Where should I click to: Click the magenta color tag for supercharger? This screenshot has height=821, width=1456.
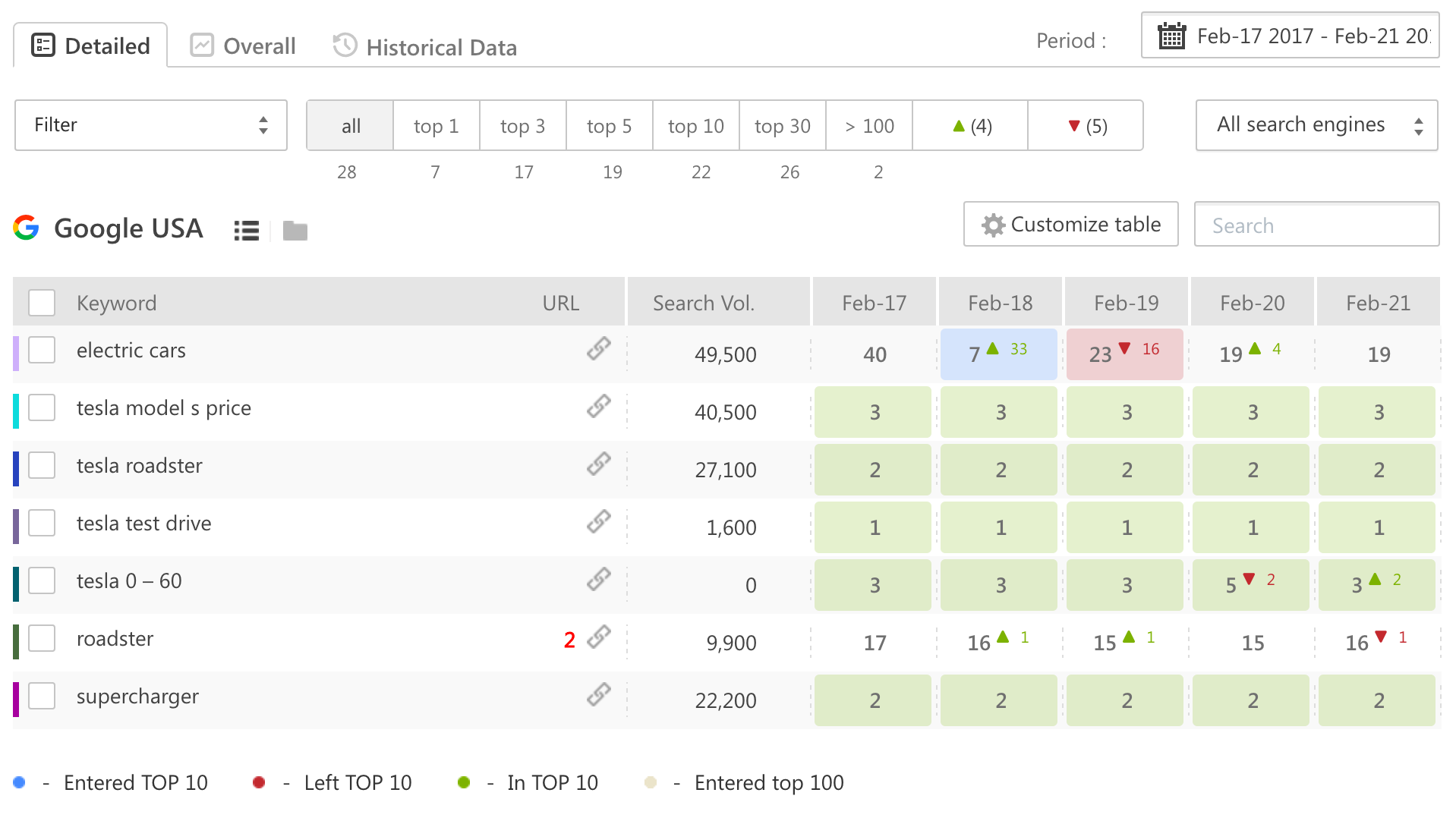click(x=16, y=700)
